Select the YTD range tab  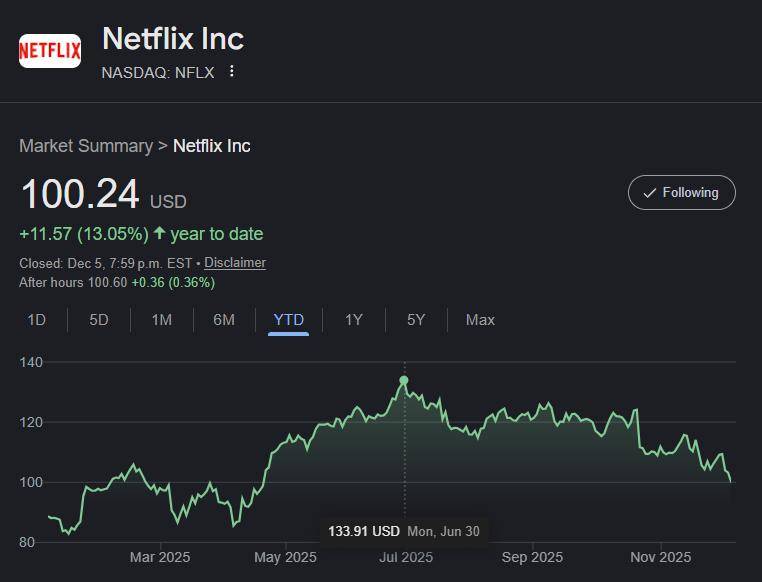(288, 320)
